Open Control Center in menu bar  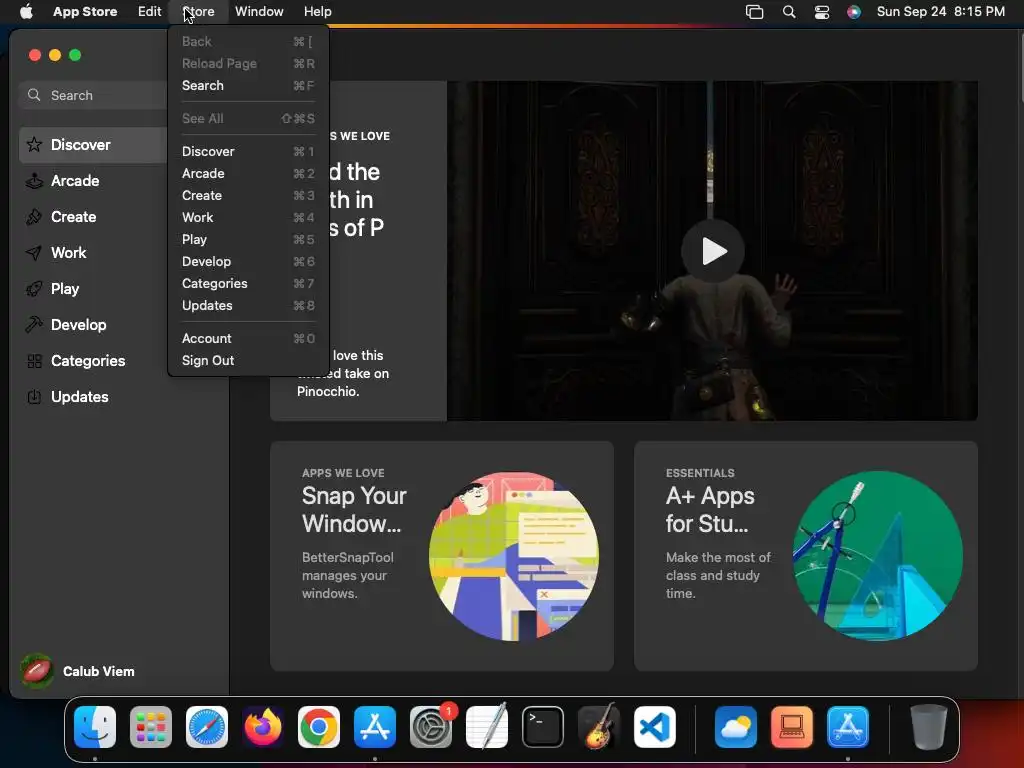pyautogui.click(x=822, y=12)
